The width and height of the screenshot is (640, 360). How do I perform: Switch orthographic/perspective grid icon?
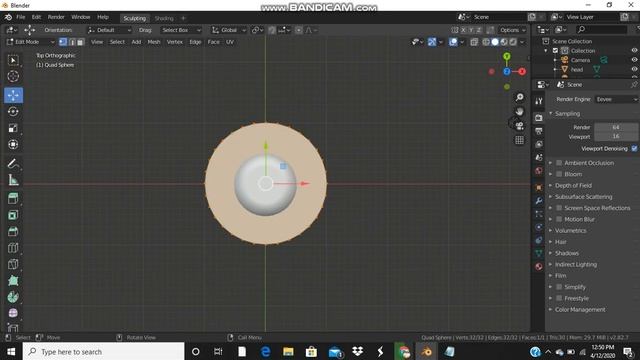[519, 140]
